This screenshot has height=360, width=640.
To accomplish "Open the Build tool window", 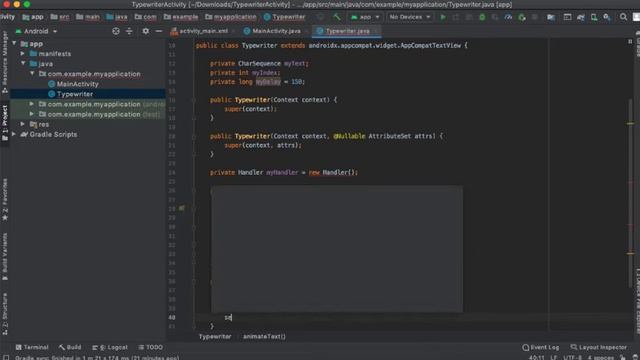I will tap(70, 347).
